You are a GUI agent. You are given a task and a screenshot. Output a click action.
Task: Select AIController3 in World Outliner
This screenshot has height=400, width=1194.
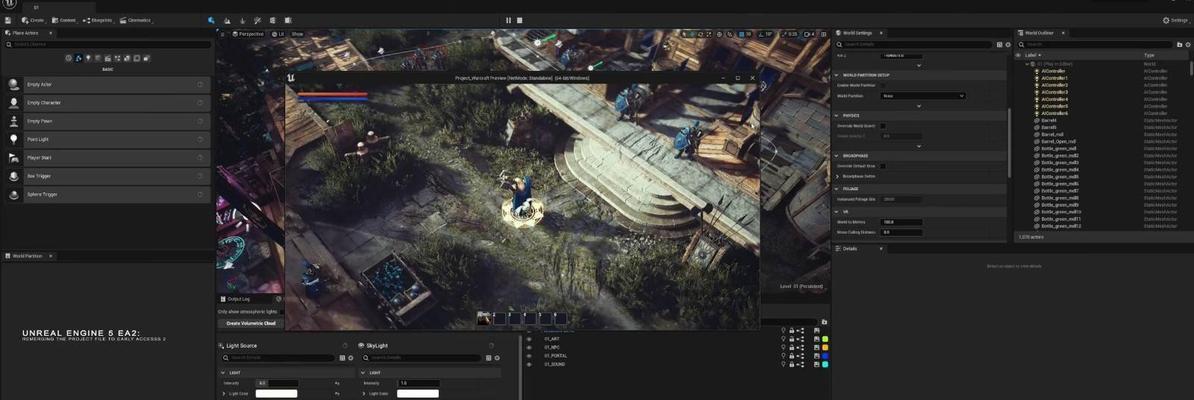[1055, 92]
